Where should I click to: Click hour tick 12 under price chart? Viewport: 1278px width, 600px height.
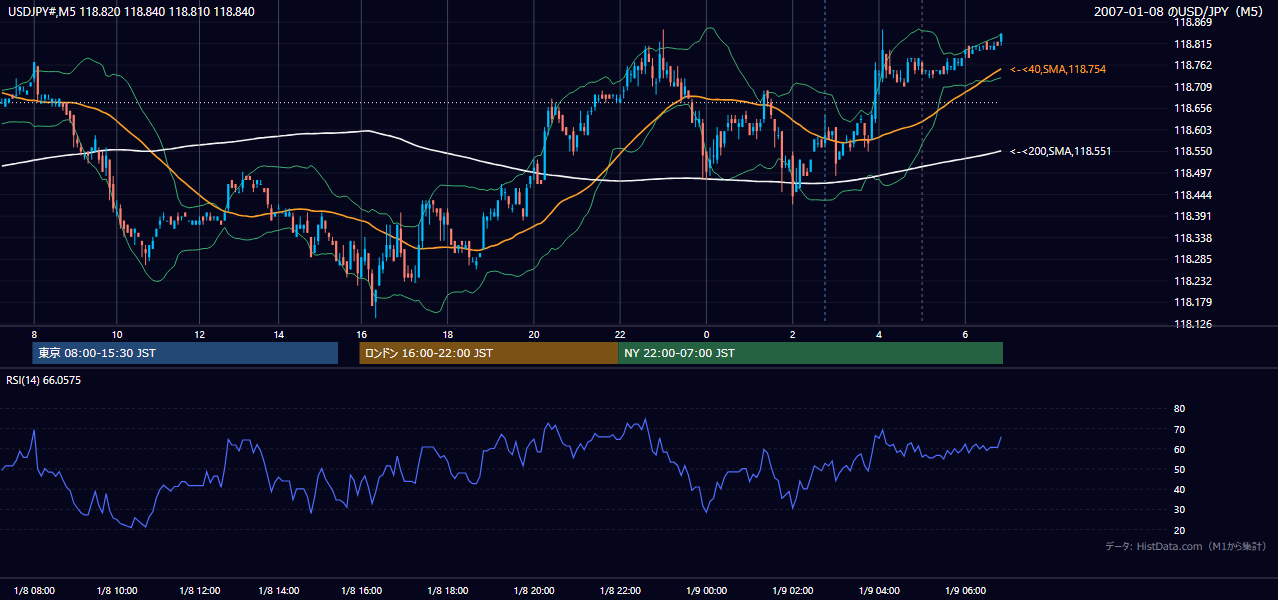pyautogui.click(x=199, y=334)
